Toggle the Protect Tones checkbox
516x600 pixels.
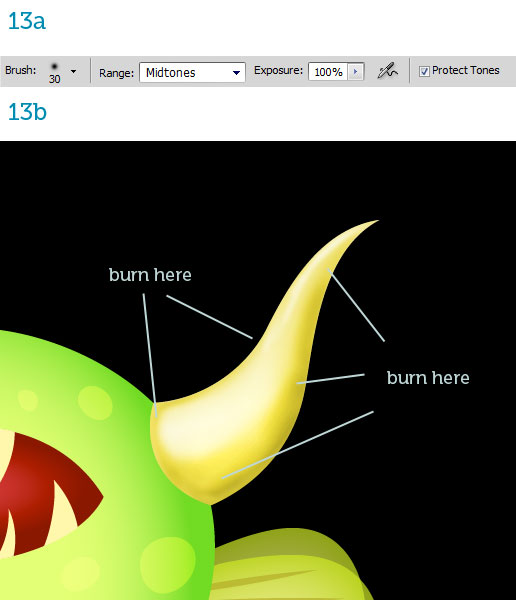click(424, 71)
